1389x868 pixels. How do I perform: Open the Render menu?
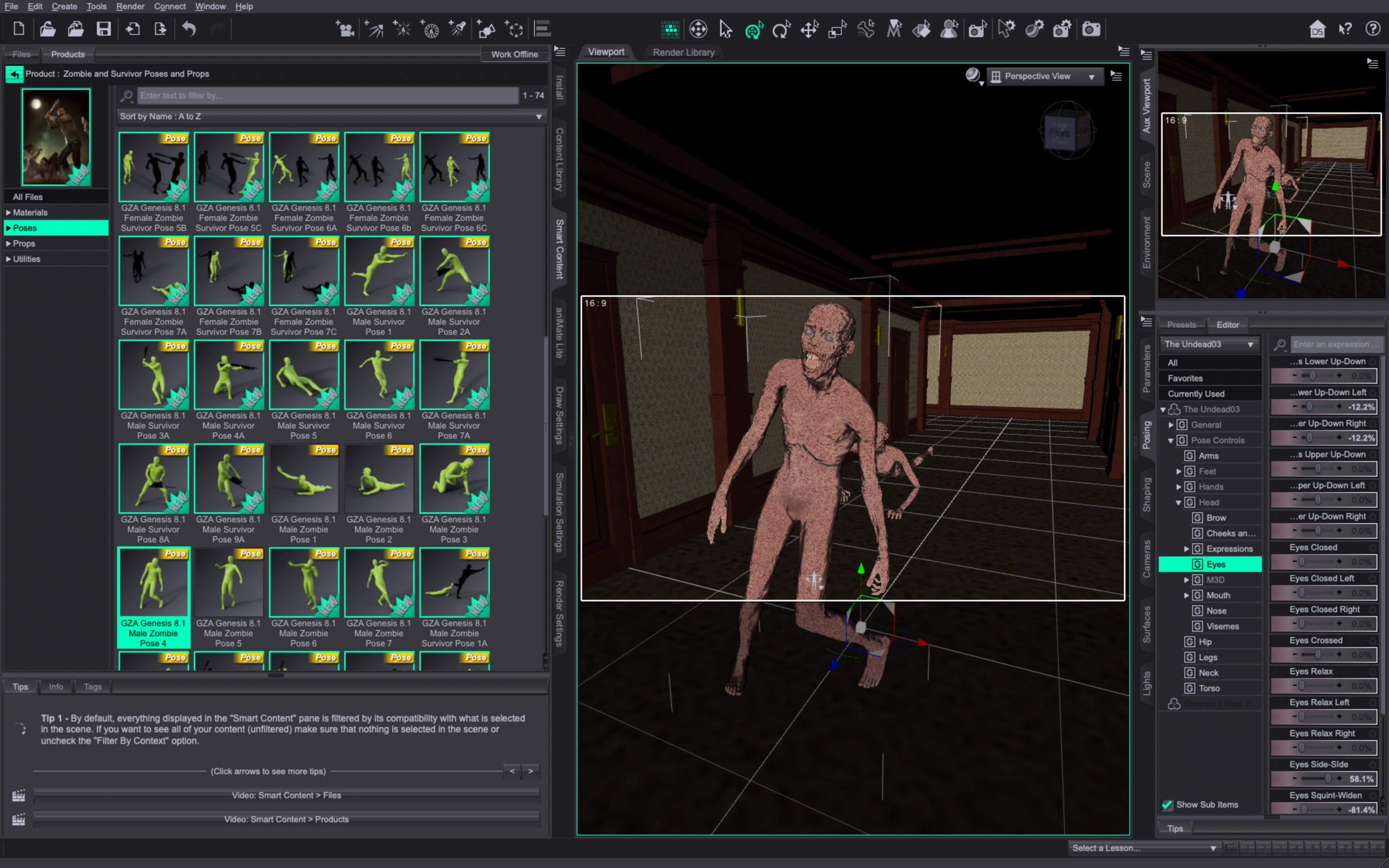[130, 6]
